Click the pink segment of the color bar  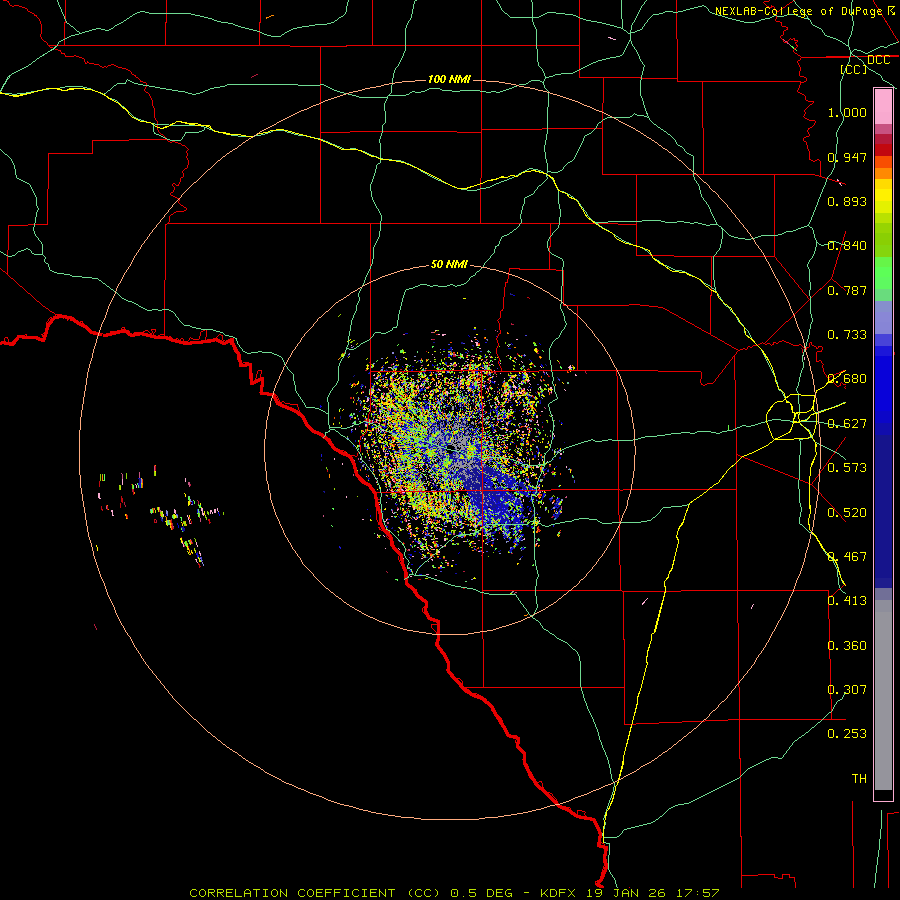883,107
